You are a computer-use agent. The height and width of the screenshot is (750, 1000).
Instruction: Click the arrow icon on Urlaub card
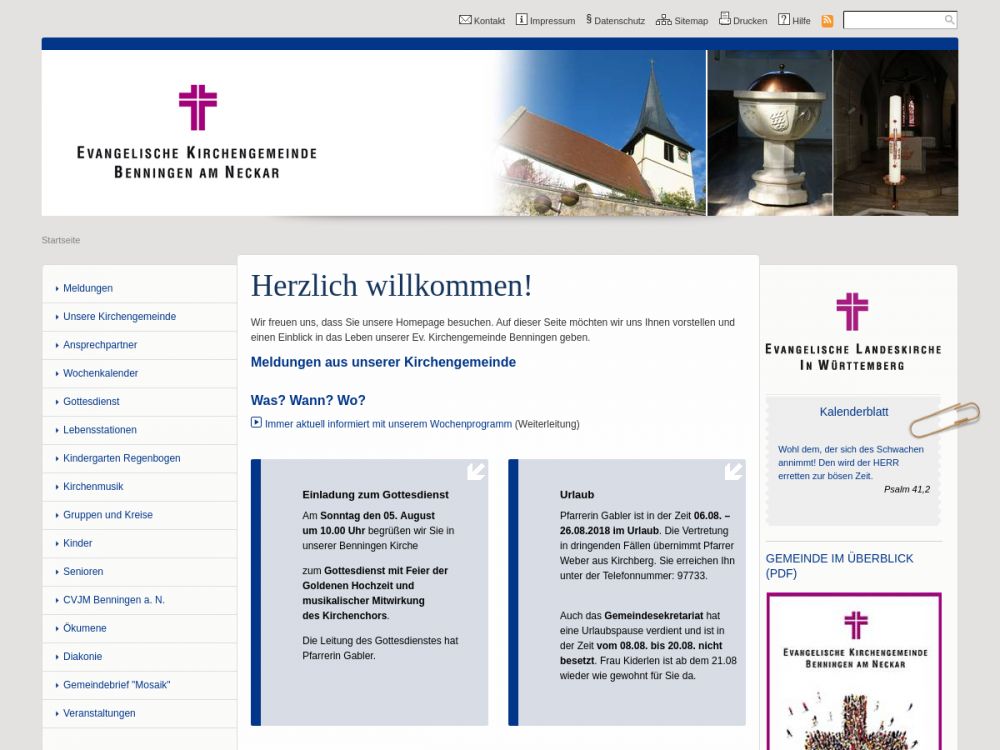click(x=733, y=471)
